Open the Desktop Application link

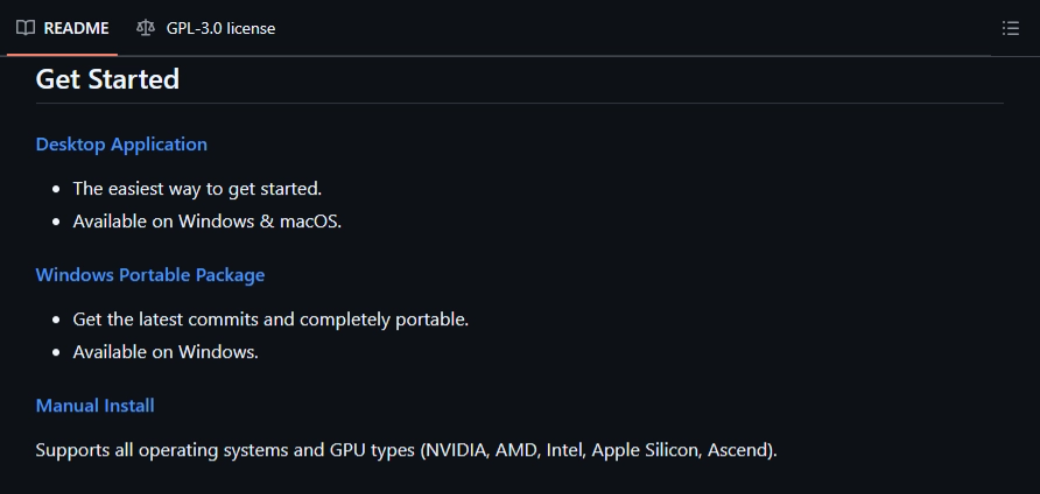tap(121, 144)
